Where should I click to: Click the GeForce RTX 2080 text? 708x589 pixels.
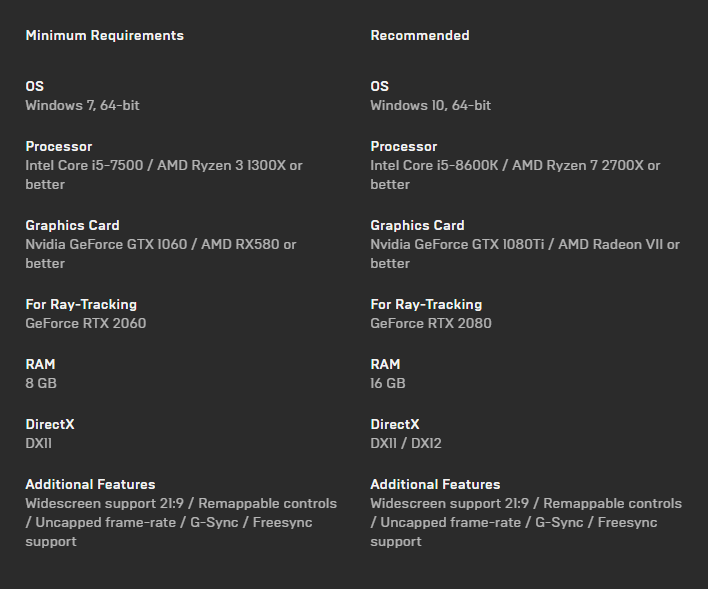(430, 323)
